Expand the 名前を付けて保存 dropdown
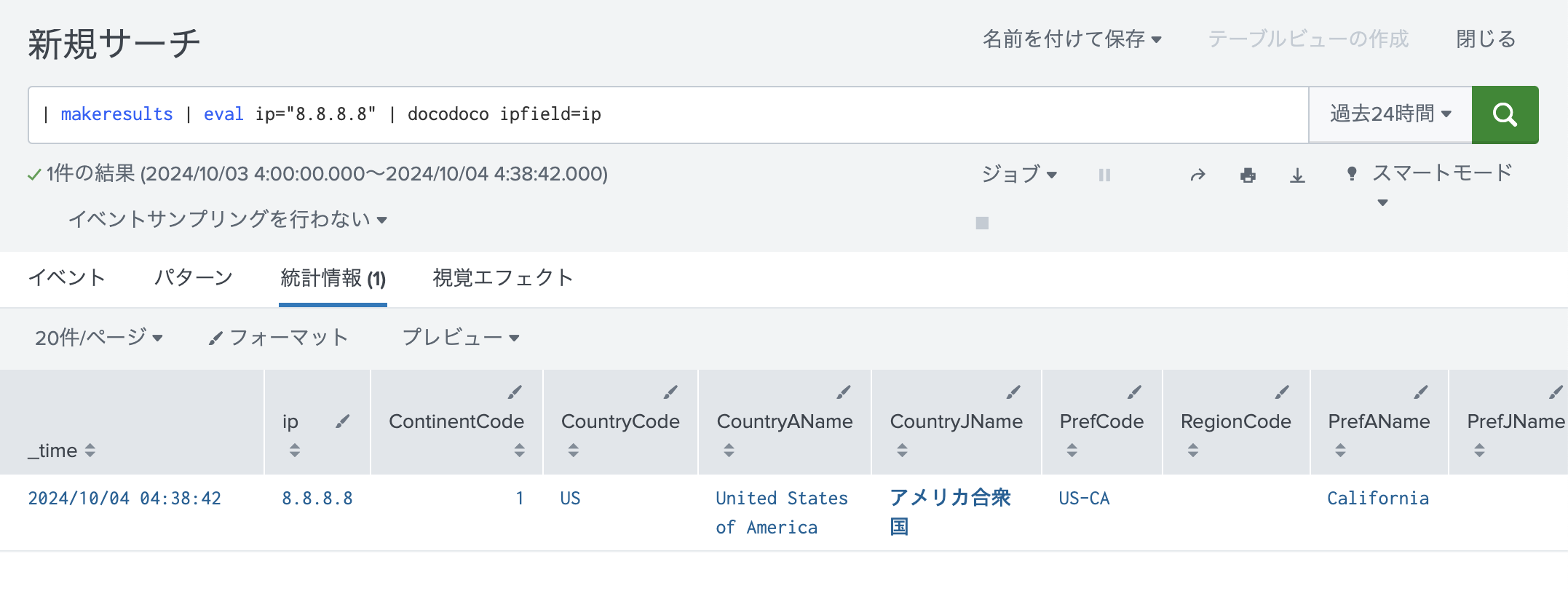 point(1072,39)
